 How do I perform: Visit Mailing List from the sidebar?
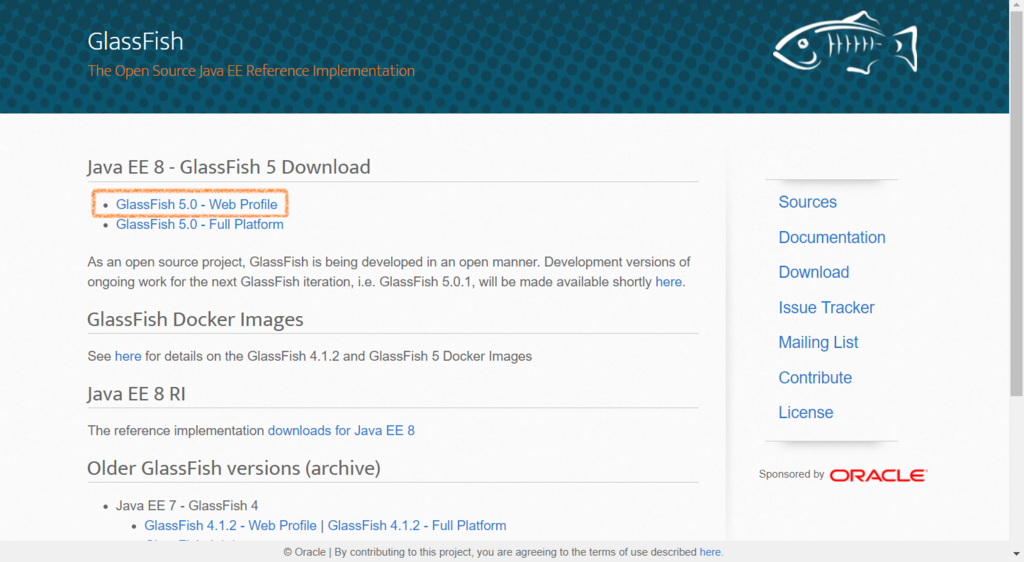pos(818,342)
